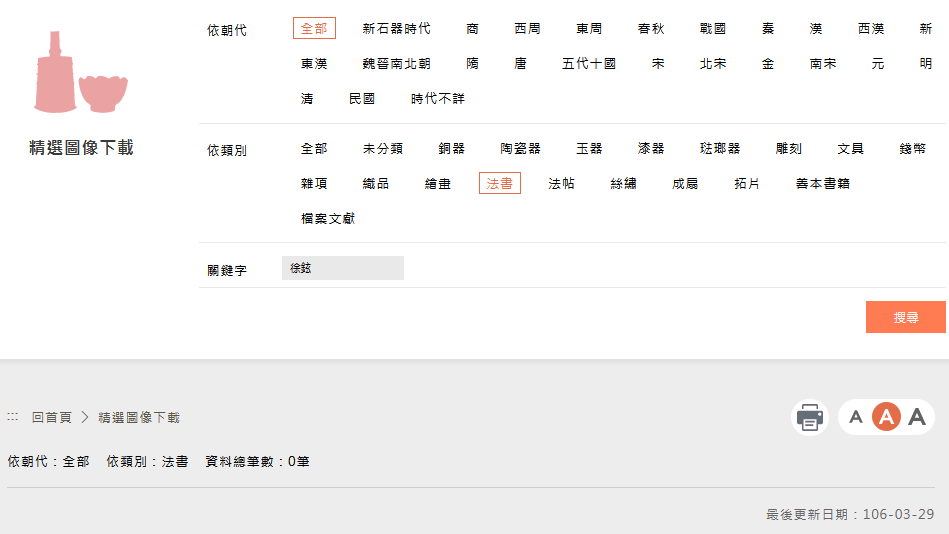Filter by dynasty 五代十國
This screenshot has height=534, width=949.
tap(589, 64)
